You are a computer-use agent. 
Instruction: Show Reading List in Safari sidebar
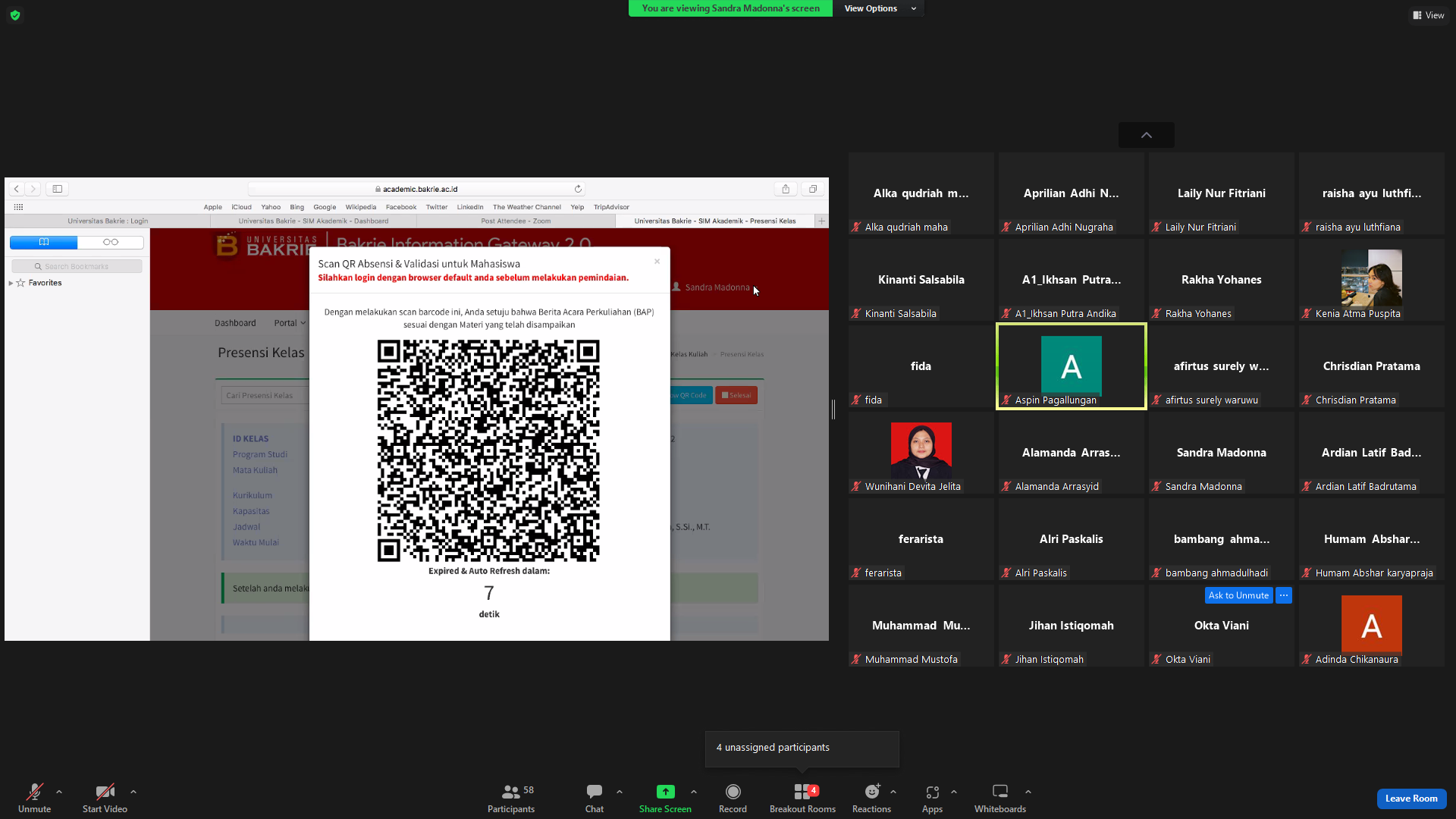pyautogui.click(x=111, y=242)
